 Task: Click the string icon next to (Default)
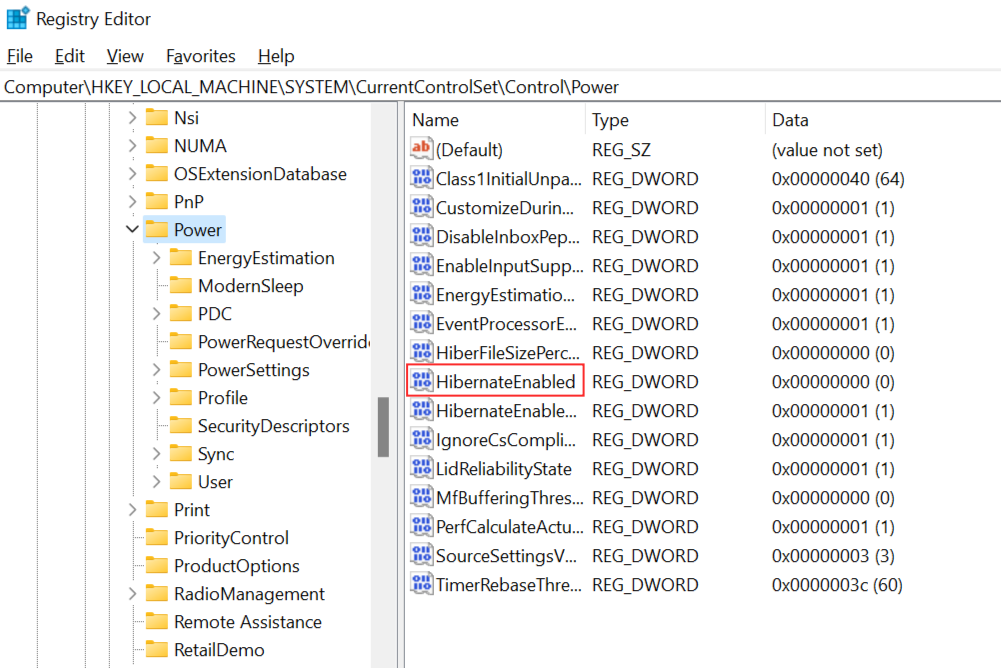422,150
